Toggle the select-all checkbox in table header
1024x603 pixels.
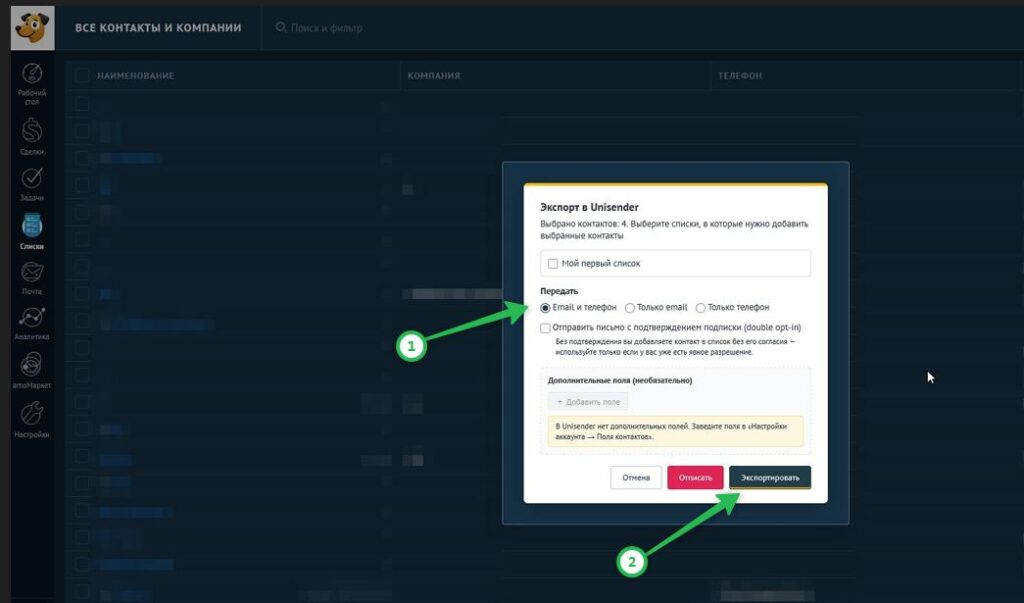[x=82, y=76]
